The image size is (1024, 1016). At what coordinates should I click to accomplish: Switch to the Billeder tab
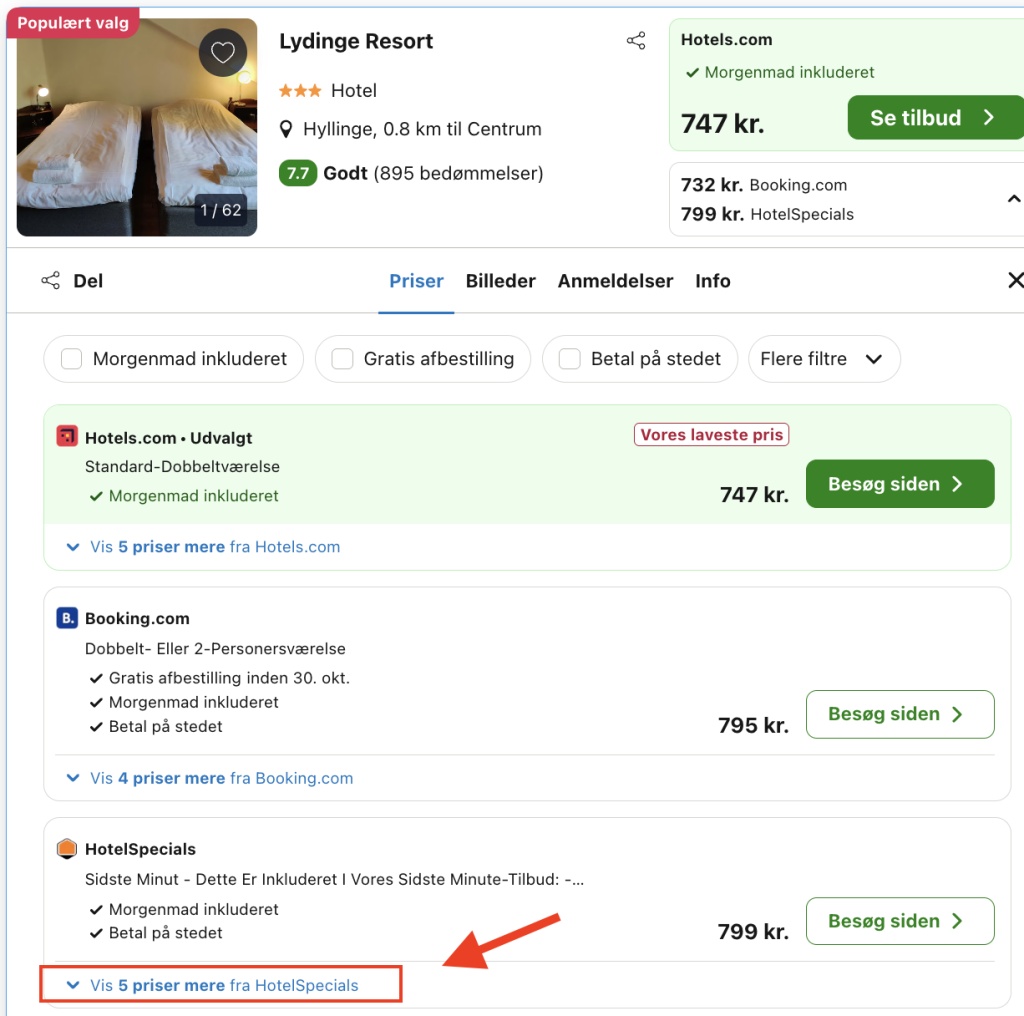[500, 281]
